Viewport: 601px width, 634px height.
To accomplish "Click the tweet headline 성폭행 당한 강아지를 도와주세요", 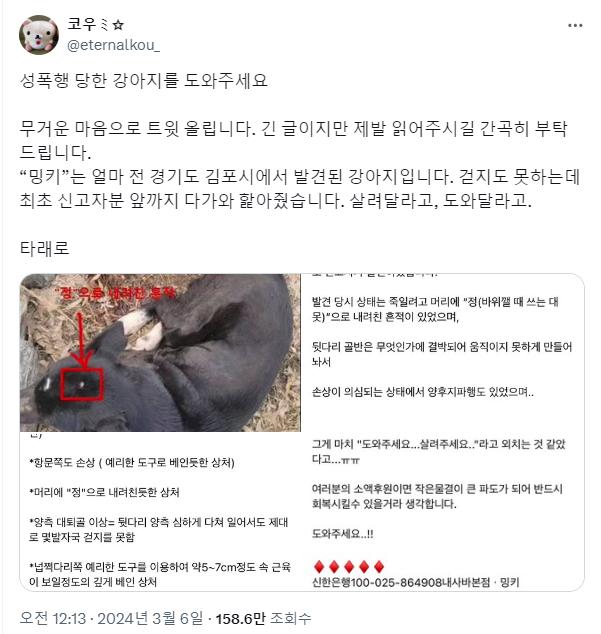I will tap(144, 80).
